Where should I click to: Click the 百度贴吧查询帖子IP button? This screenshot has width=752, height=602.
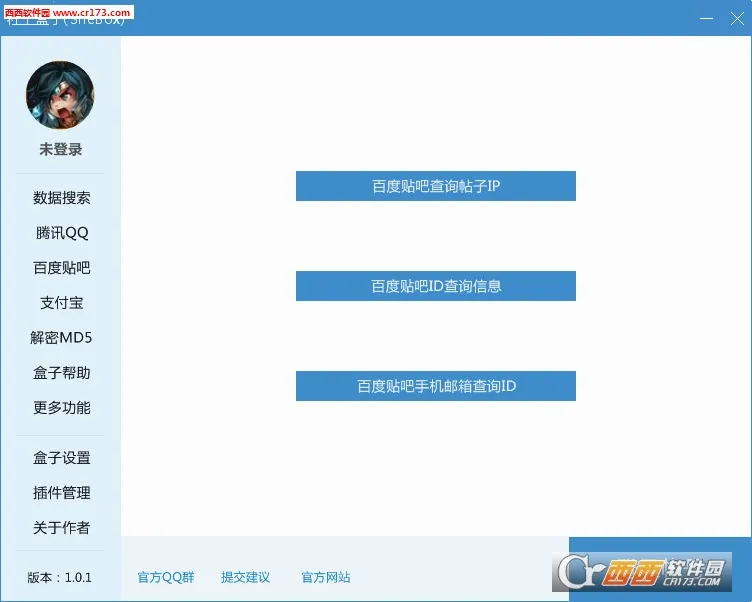point(435,186)
